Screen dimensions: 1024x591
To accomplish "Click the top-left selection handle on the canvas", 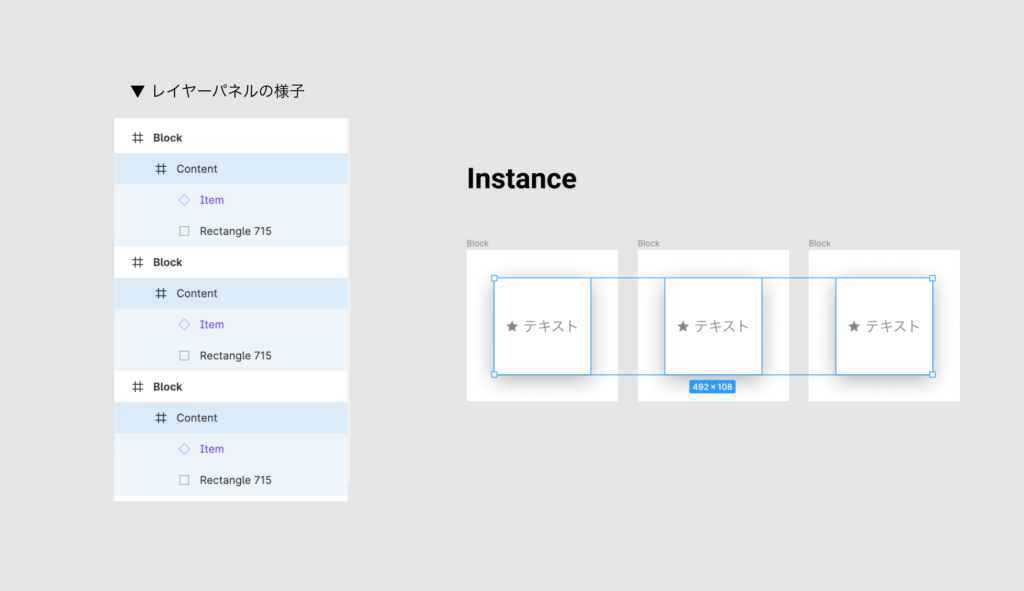I will point(494,278).
